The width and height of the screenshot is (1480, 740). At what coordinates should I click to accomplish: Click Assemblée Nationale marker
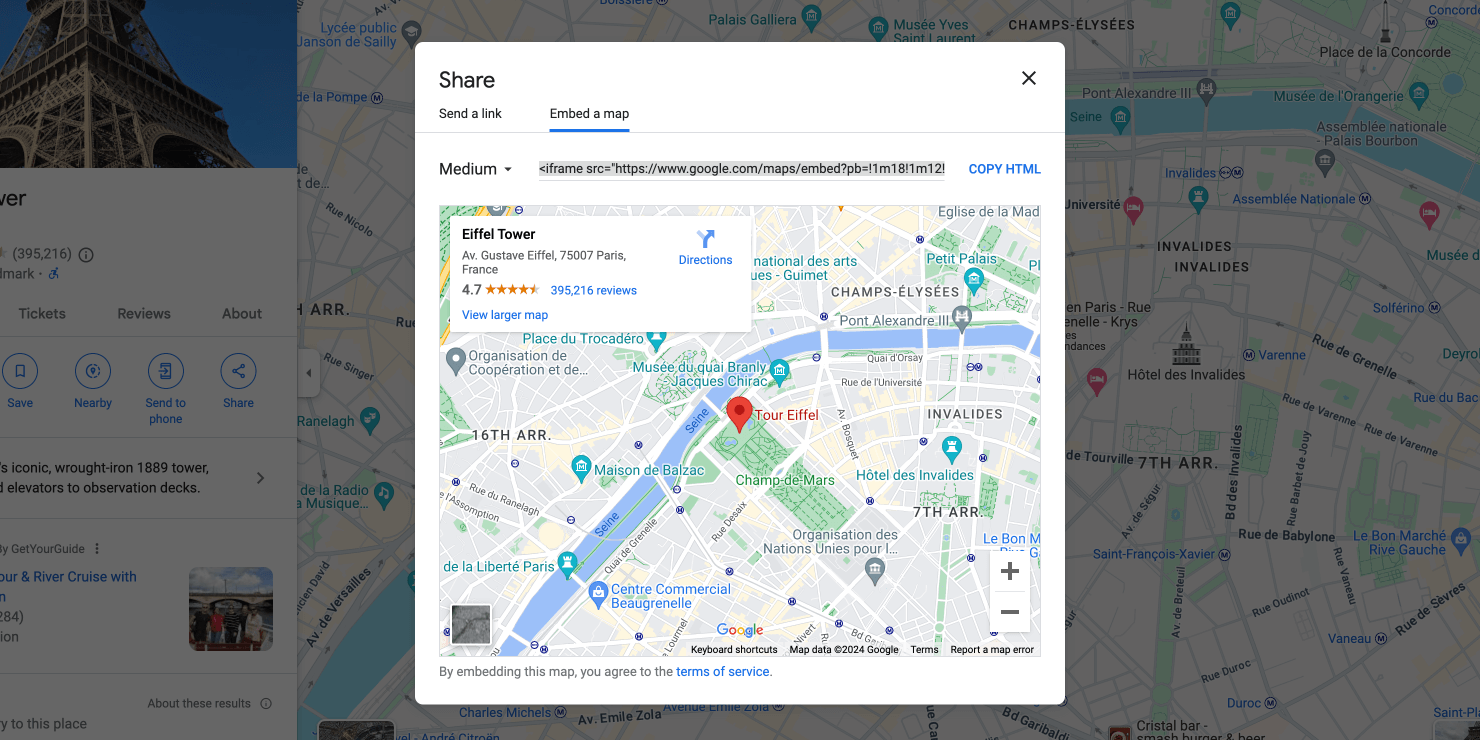coord(1327,161)
